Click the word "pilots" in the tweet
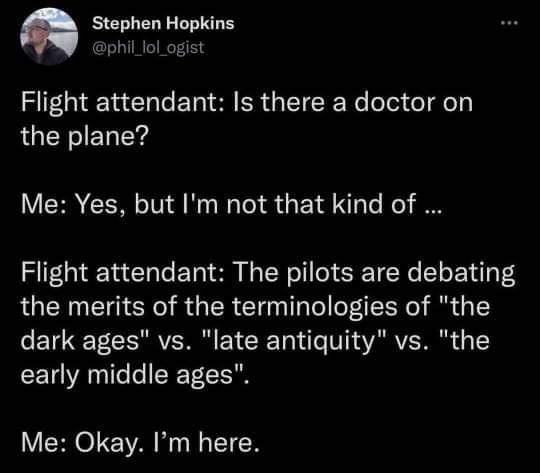 pyautogui.click(x=320, y=273)
